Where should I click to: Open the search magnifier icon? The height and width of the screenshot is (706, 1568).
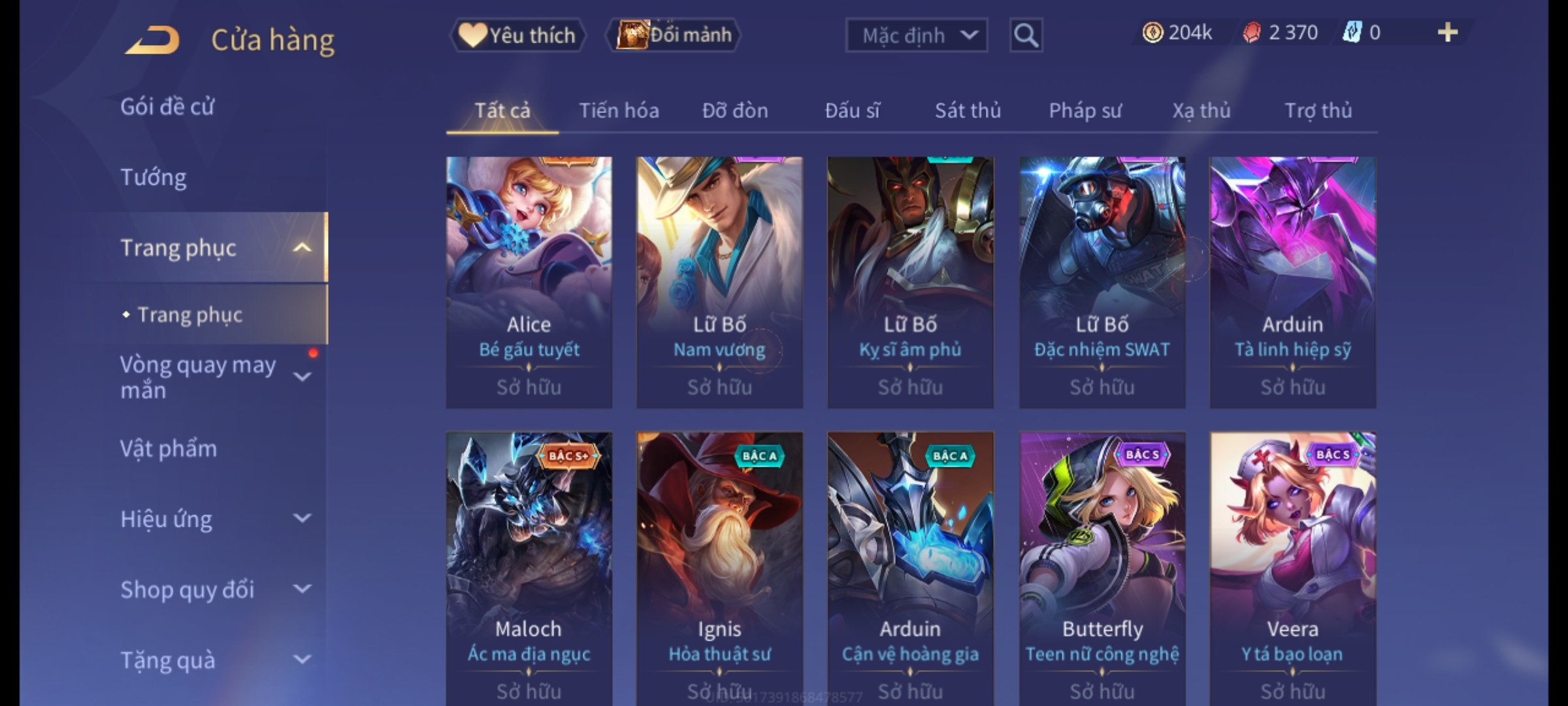1026,35
